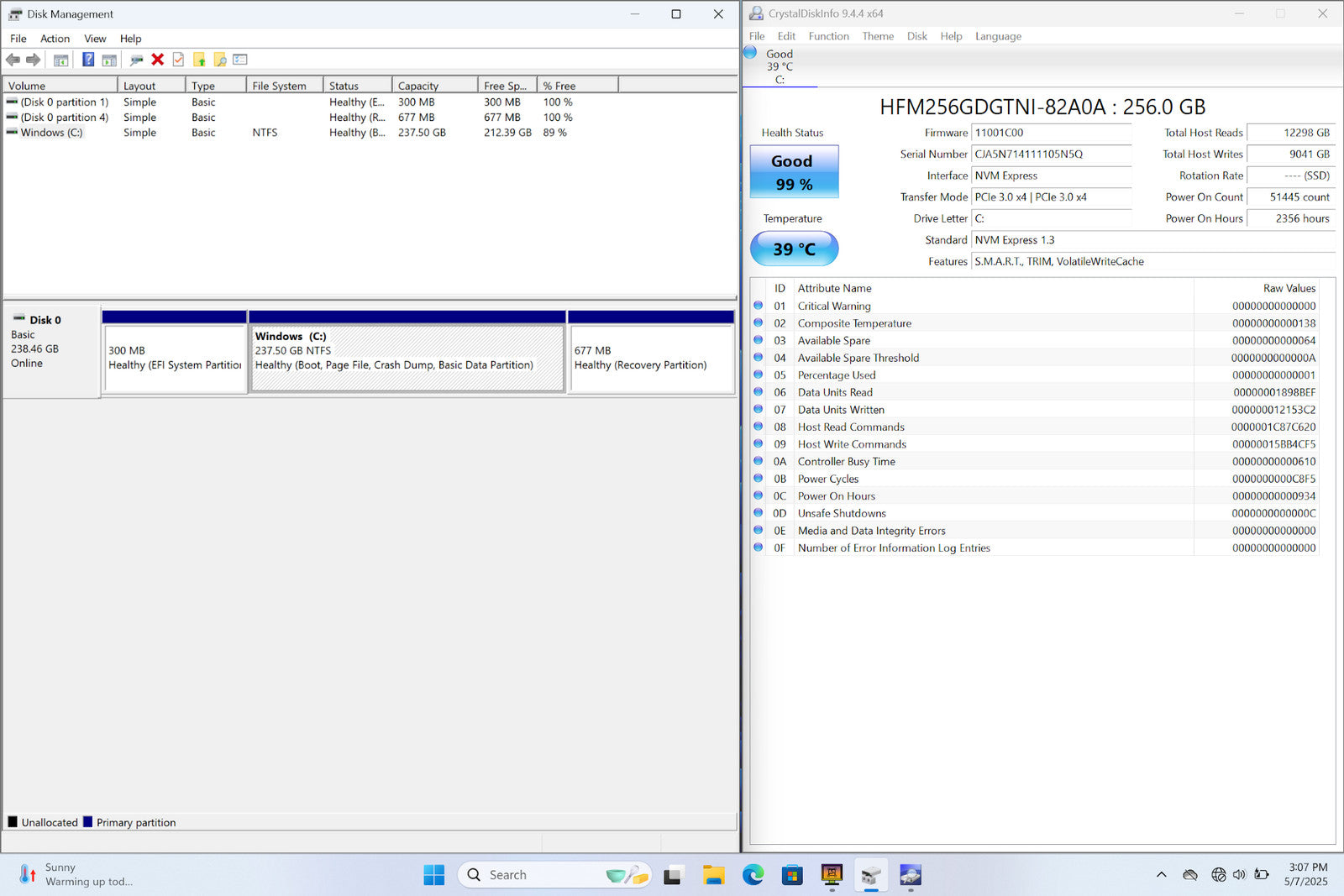Select the Media and Data Integrity Errors row
The width and height of the screenshot is (1344, 896).
(1035, 531)
